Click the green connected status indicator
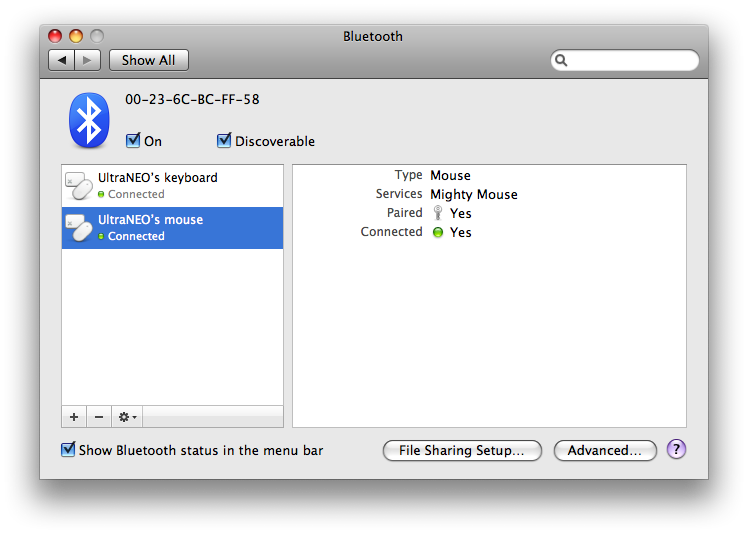Image resolution: width=748 pixels, height=534 pixels. coord(437,232)
